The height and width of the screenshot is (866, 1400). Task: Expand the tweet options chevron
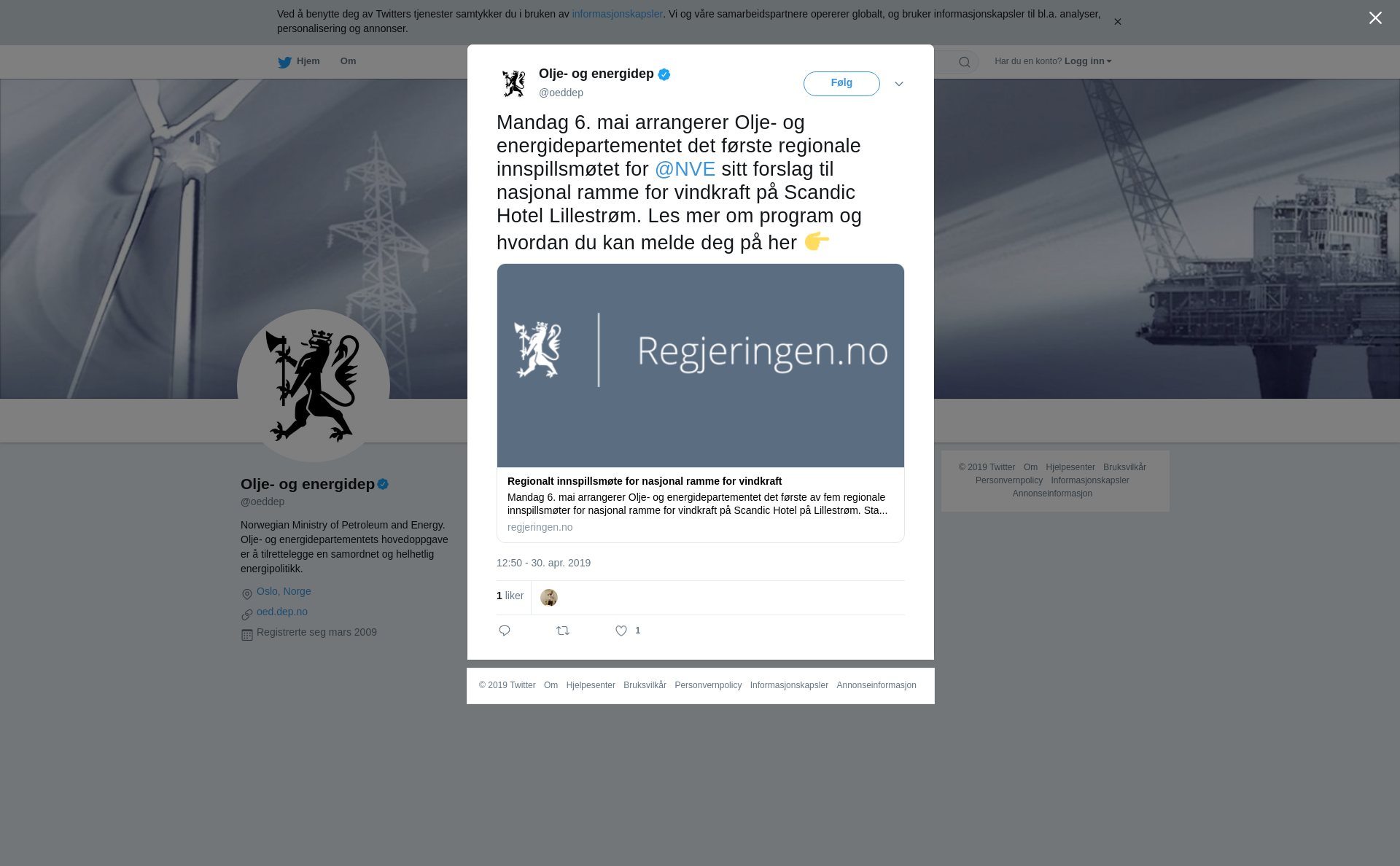click(899, 84)
